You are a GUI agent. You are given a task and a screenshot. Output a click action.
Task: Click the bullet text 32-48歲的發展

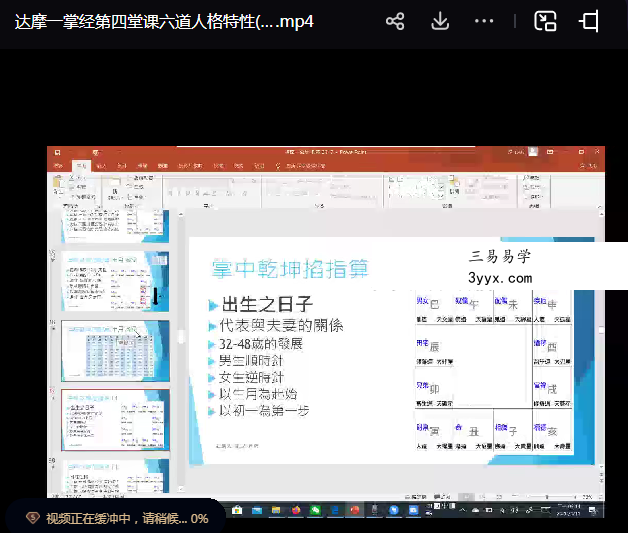[260, 344]
